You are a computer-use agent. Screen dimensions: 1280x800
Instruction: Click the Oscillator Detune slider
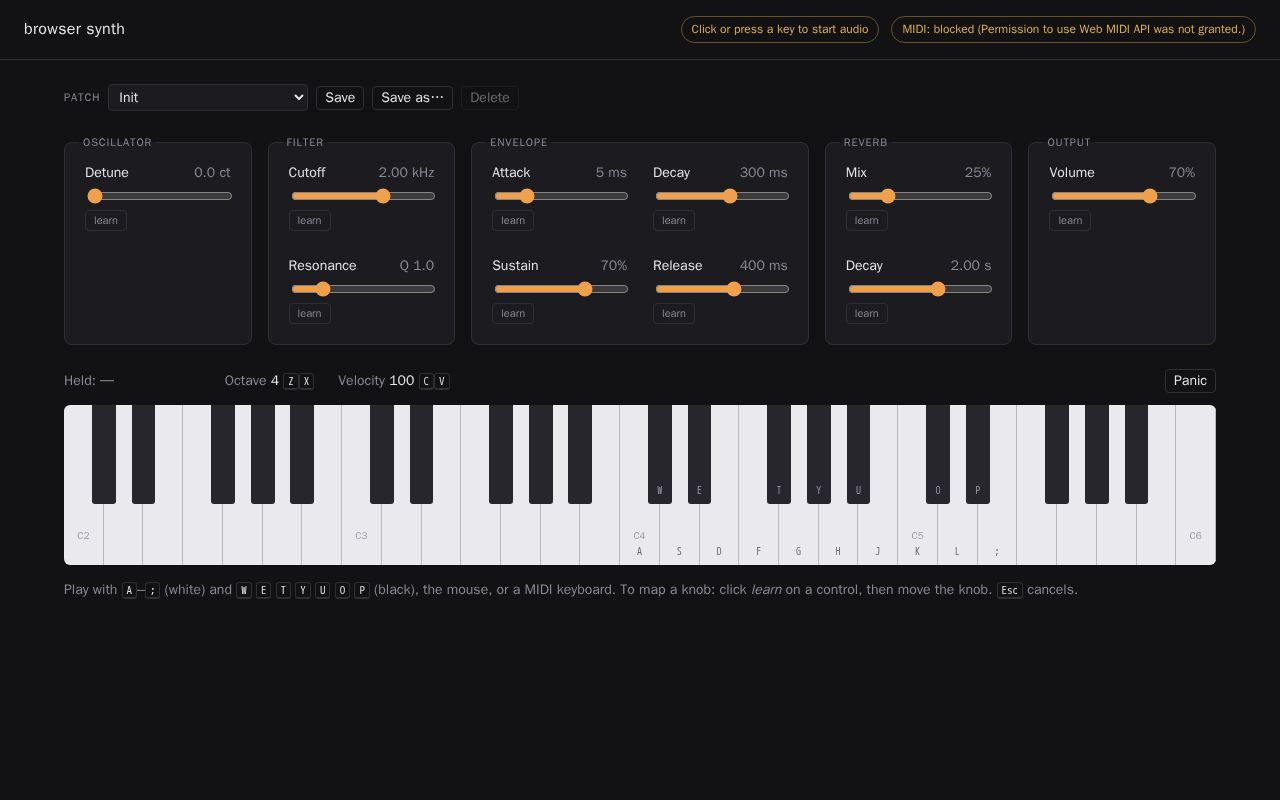click(x=158, y=196)
